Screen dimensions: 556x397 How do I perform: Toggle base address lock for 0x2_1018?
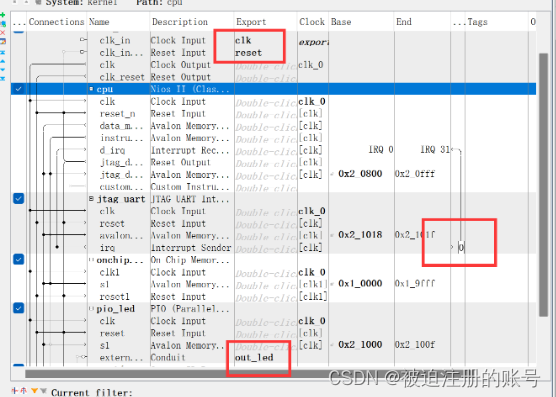point(333,235)
